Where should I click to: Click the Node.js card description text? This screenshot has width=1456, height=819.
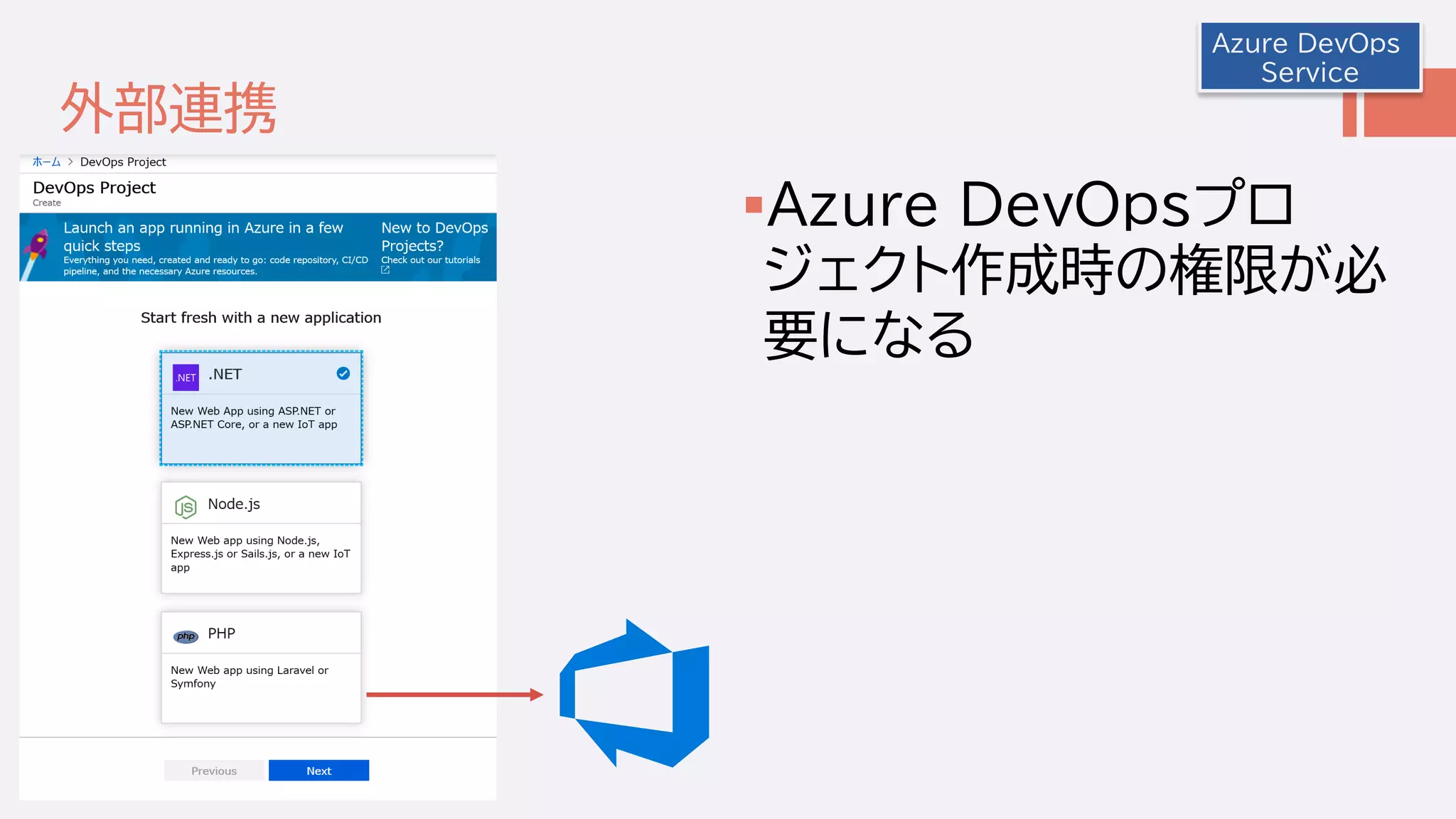[260, 554]
